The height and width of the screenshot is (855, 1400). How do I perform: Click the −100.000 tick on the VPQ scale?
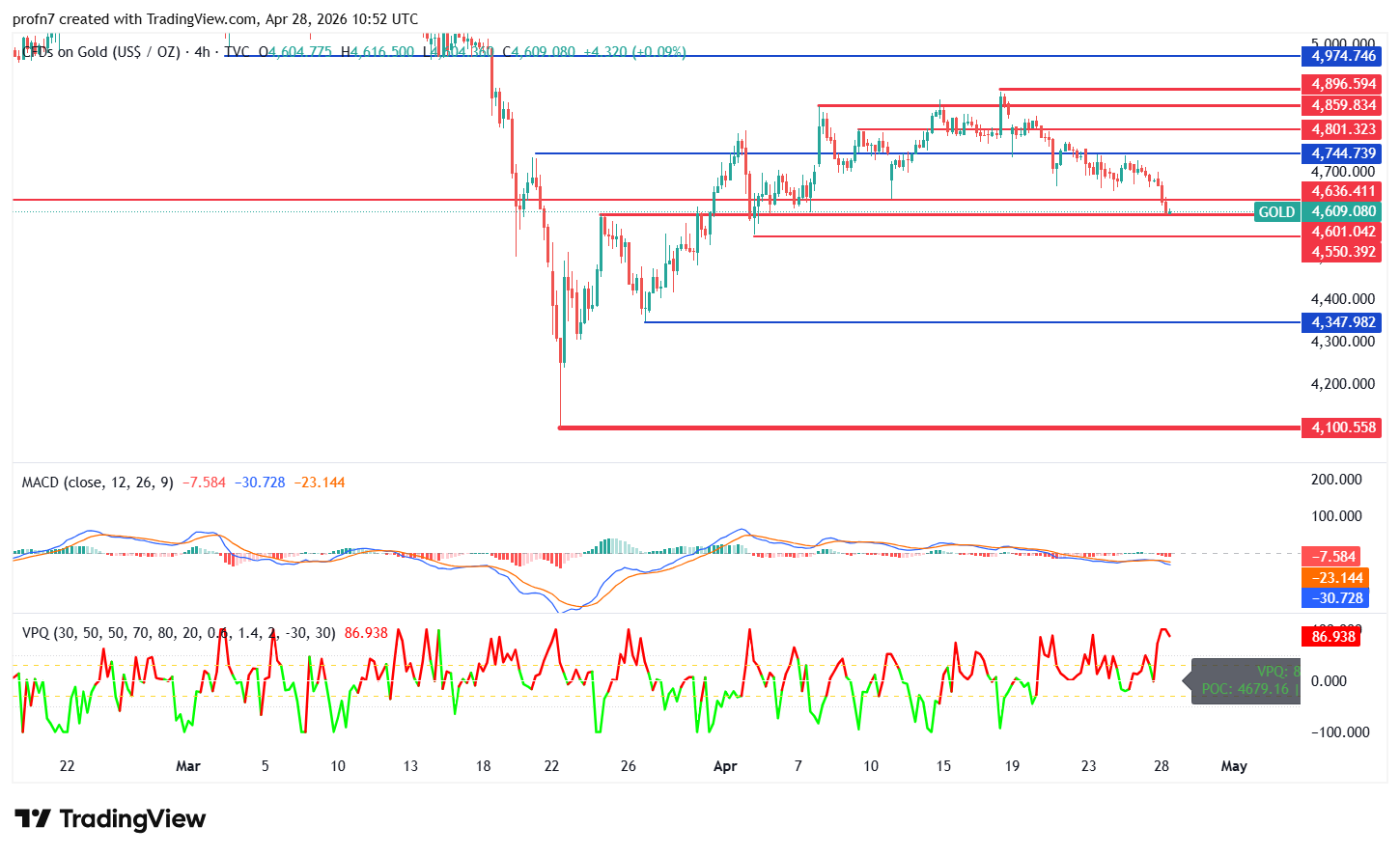tap(1340, 732)
